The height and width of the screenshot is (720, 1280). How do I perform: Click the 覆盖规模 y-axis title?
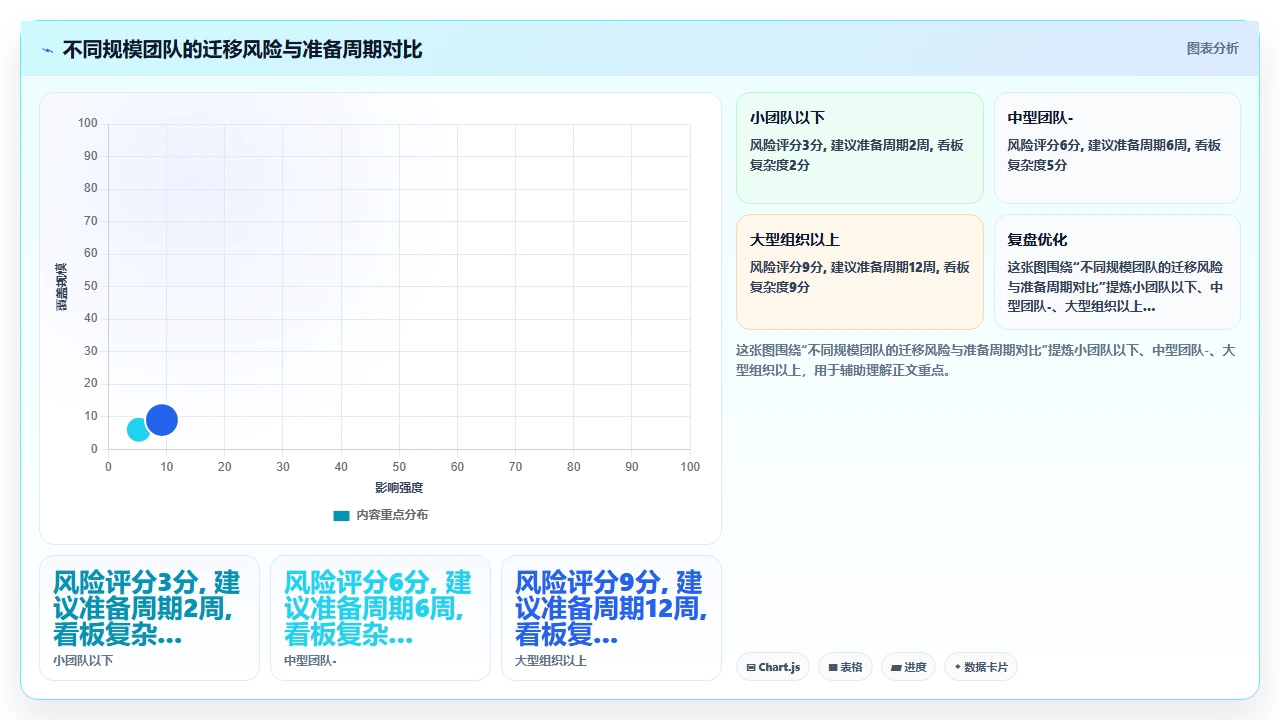61,286
